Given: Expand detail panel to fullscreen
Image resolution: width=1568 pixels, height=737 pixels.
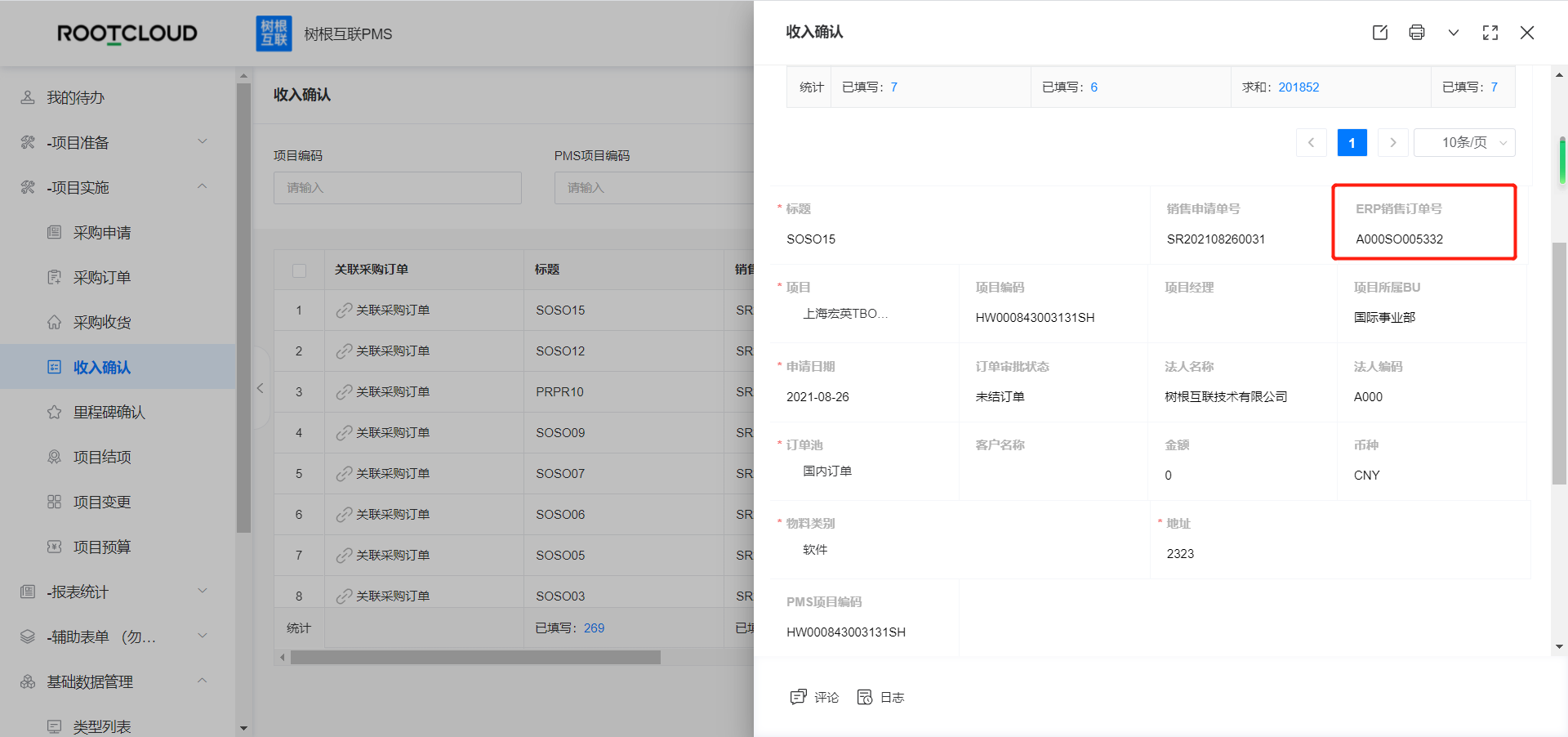Looking at the screenshot, I should point(1490,33).
